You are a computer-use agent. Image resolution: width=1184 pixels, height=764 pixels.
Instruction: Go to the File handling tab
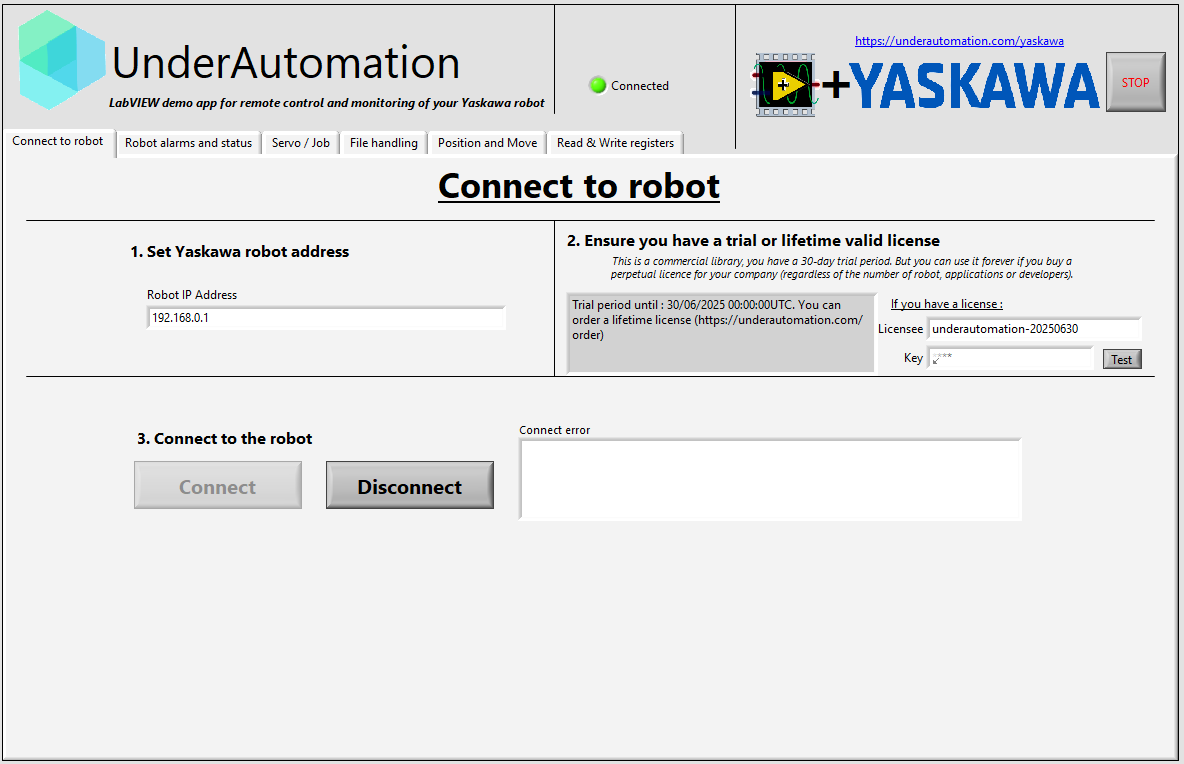(x=384, y=143)
